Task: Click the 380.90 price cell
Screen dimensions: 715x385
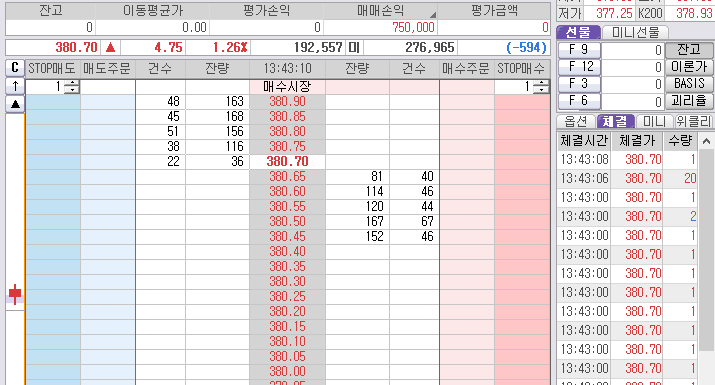Action: point(287,101)
